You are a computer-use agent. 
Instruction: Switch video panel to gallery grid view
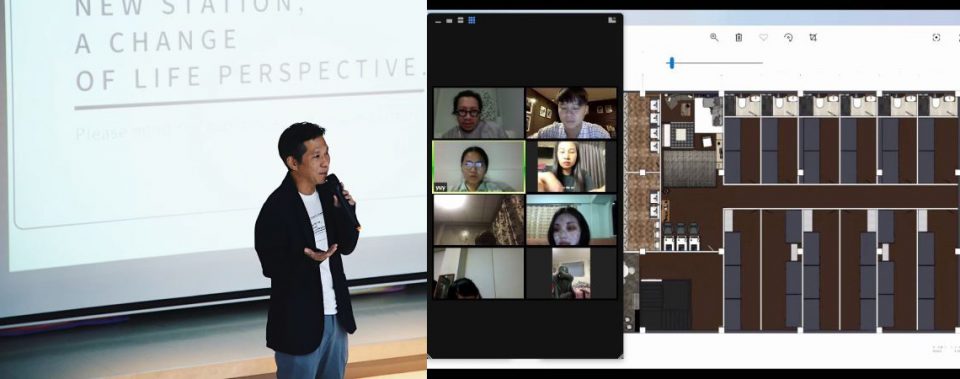pyautogui.click(x=472, y=20)
